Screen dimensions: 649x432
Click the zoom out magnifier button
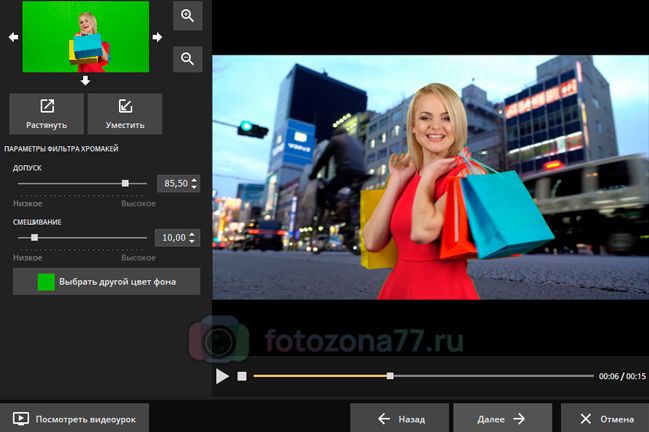coord(187,59)
